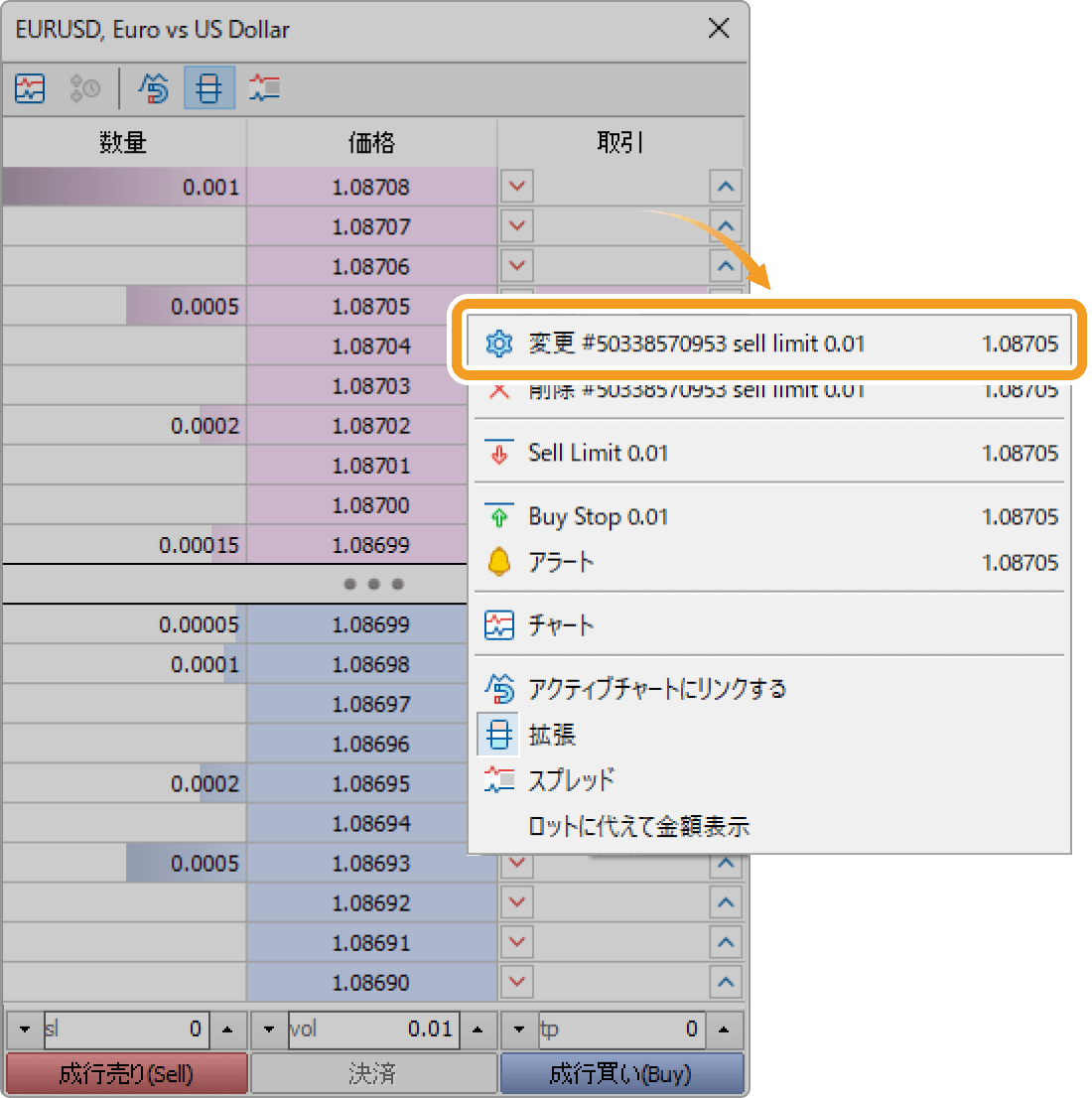The image size is (1092, 1098).
Task: Open チャート from the context menu
Action: pos(769,624)
